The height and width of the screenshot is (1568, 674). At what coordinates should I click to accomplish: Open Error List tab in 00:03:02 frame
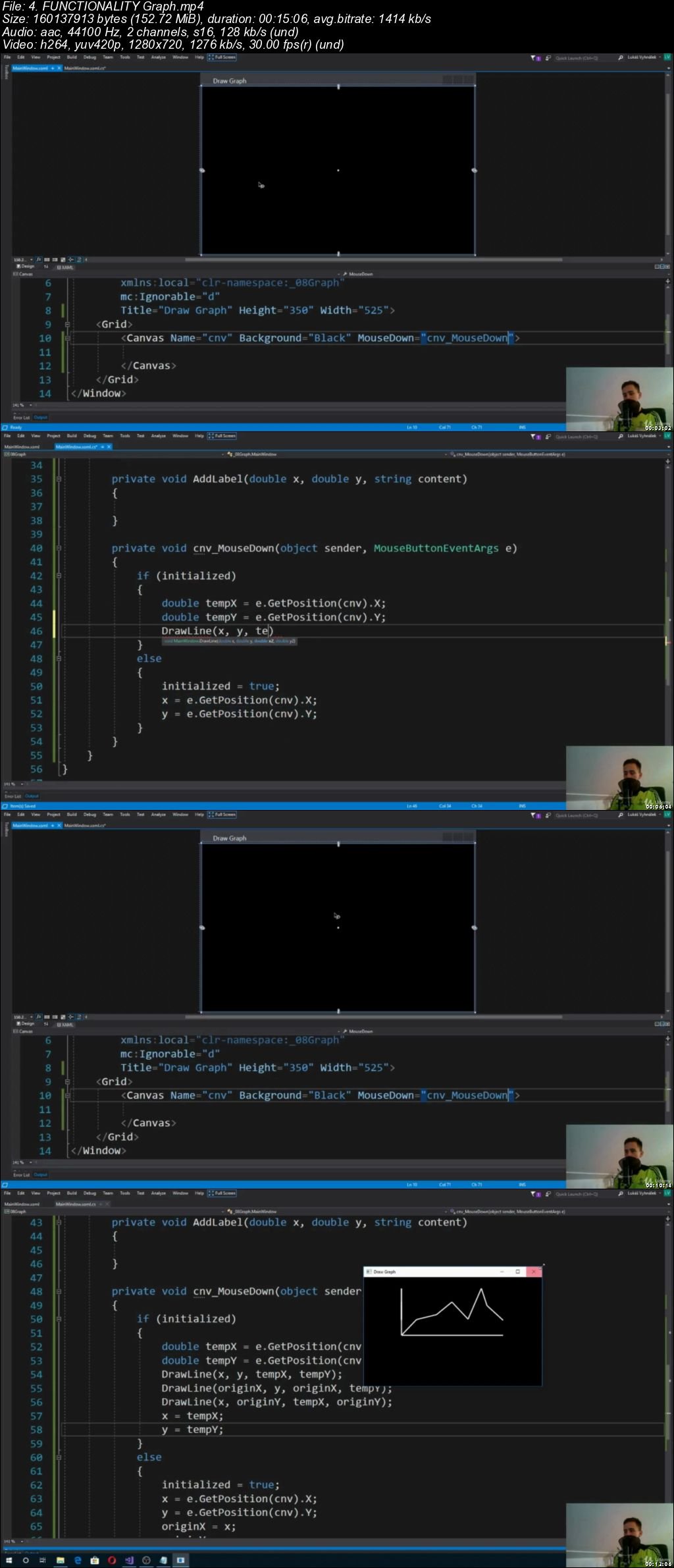point(21,418)
